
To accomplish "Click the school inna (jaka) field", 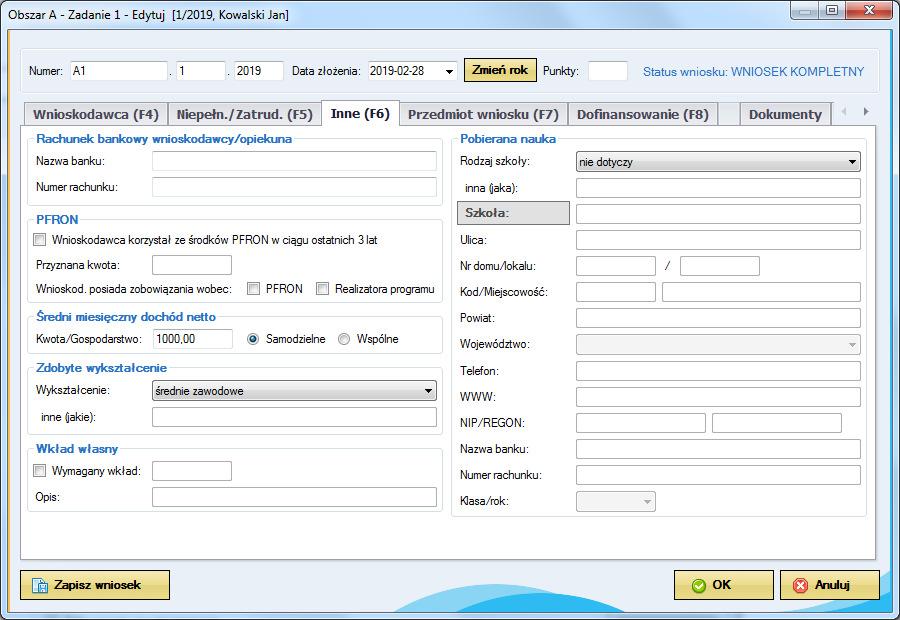I will [718, 188].
